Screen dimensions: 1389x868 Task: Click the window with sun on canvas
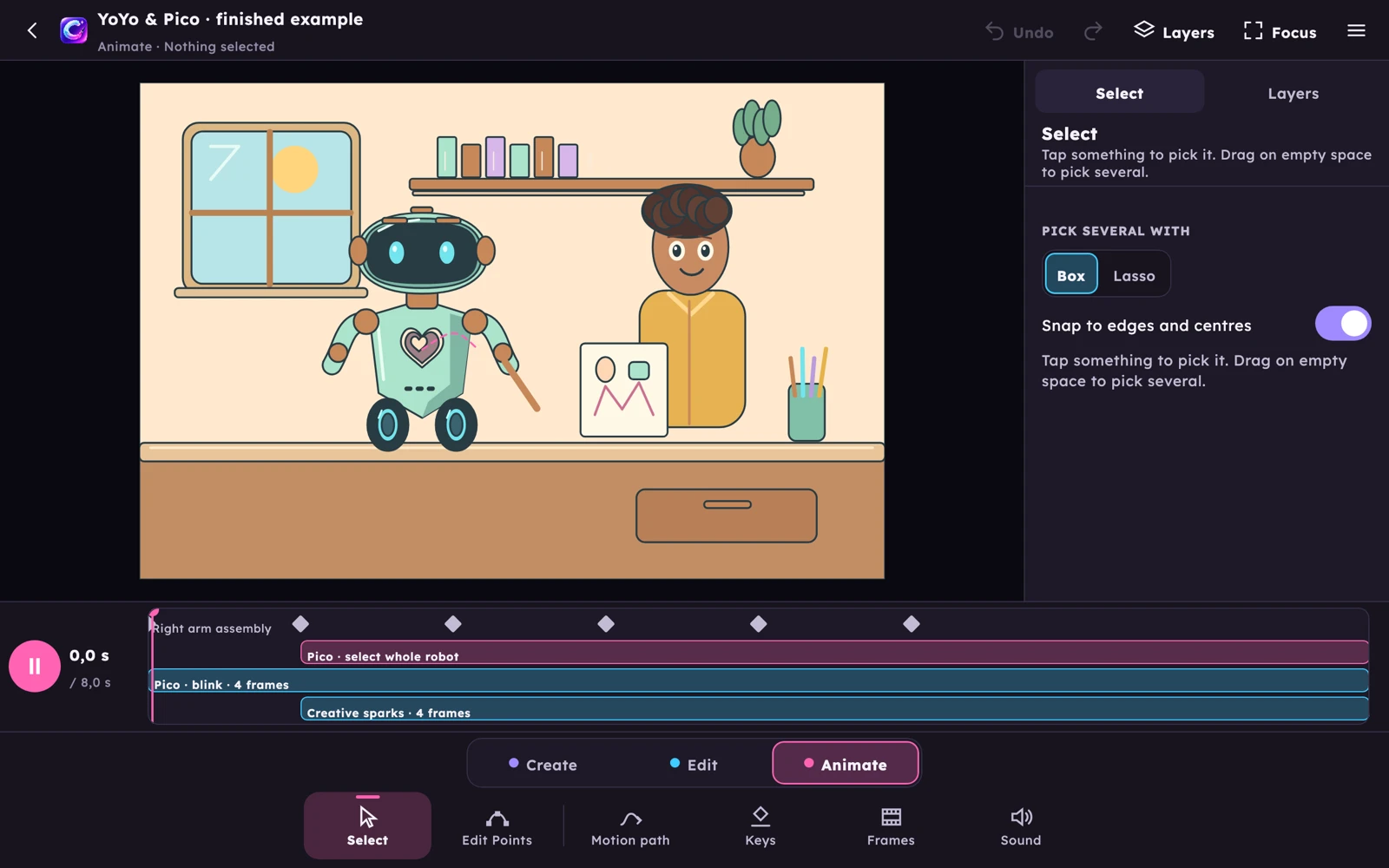271,209
